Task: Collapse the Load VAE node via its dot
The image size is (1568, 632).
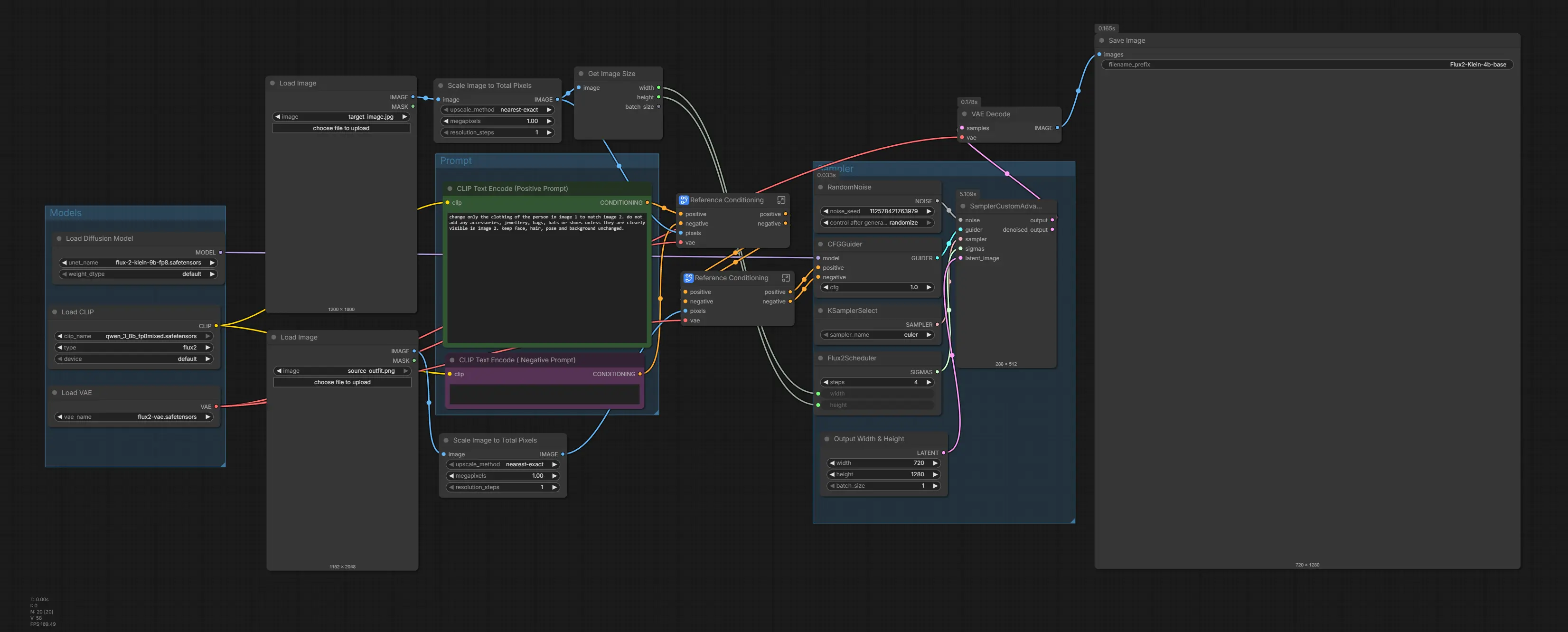Action: point(55,393)
